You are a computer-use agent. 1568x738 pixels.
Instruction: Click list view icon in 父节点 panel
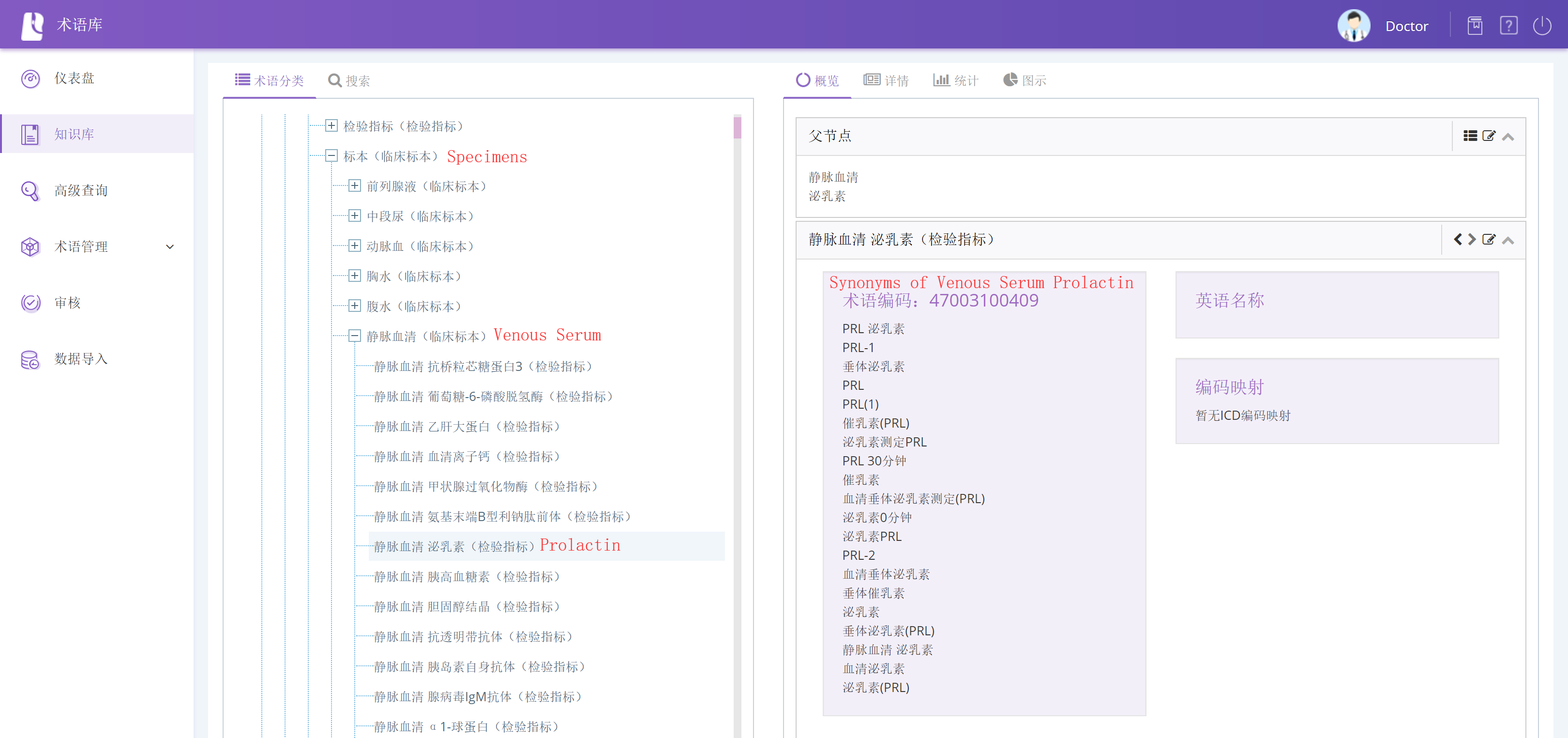point(1470,136)
